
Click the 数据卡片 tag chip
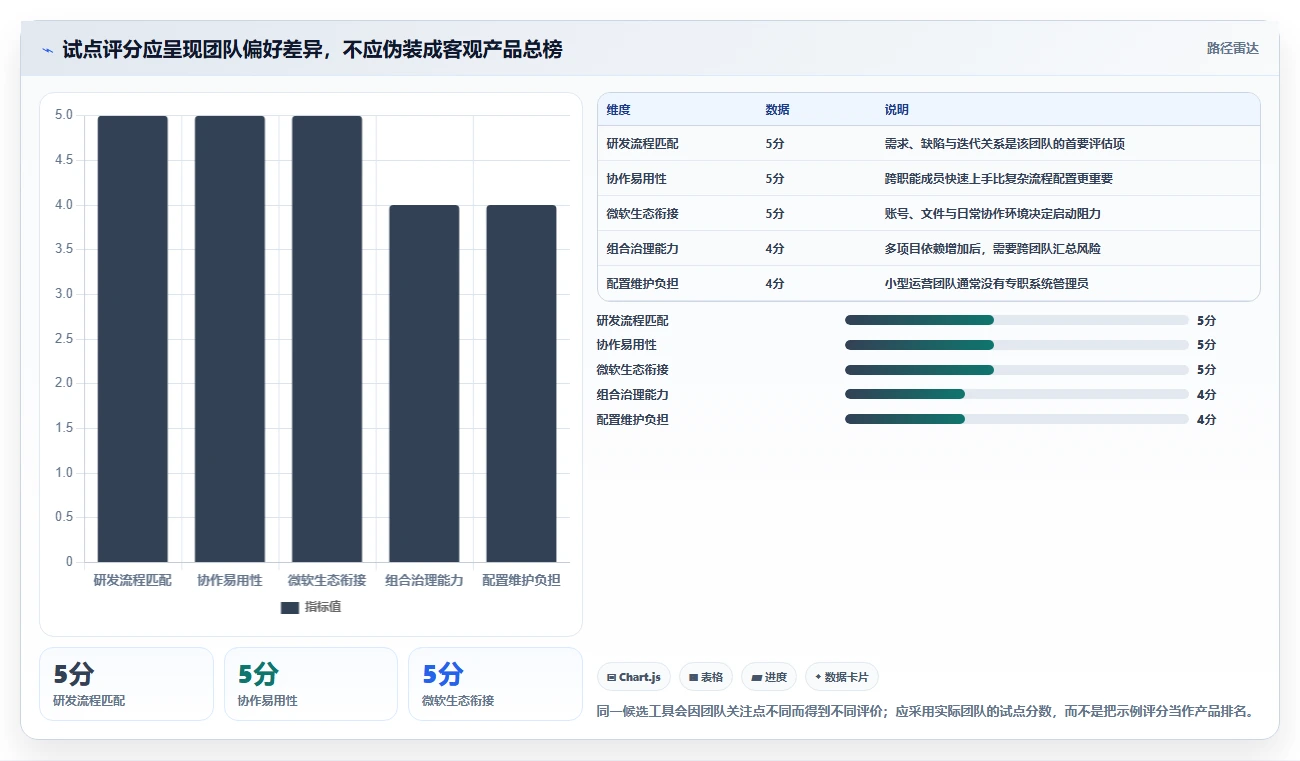tap(842, 677)
